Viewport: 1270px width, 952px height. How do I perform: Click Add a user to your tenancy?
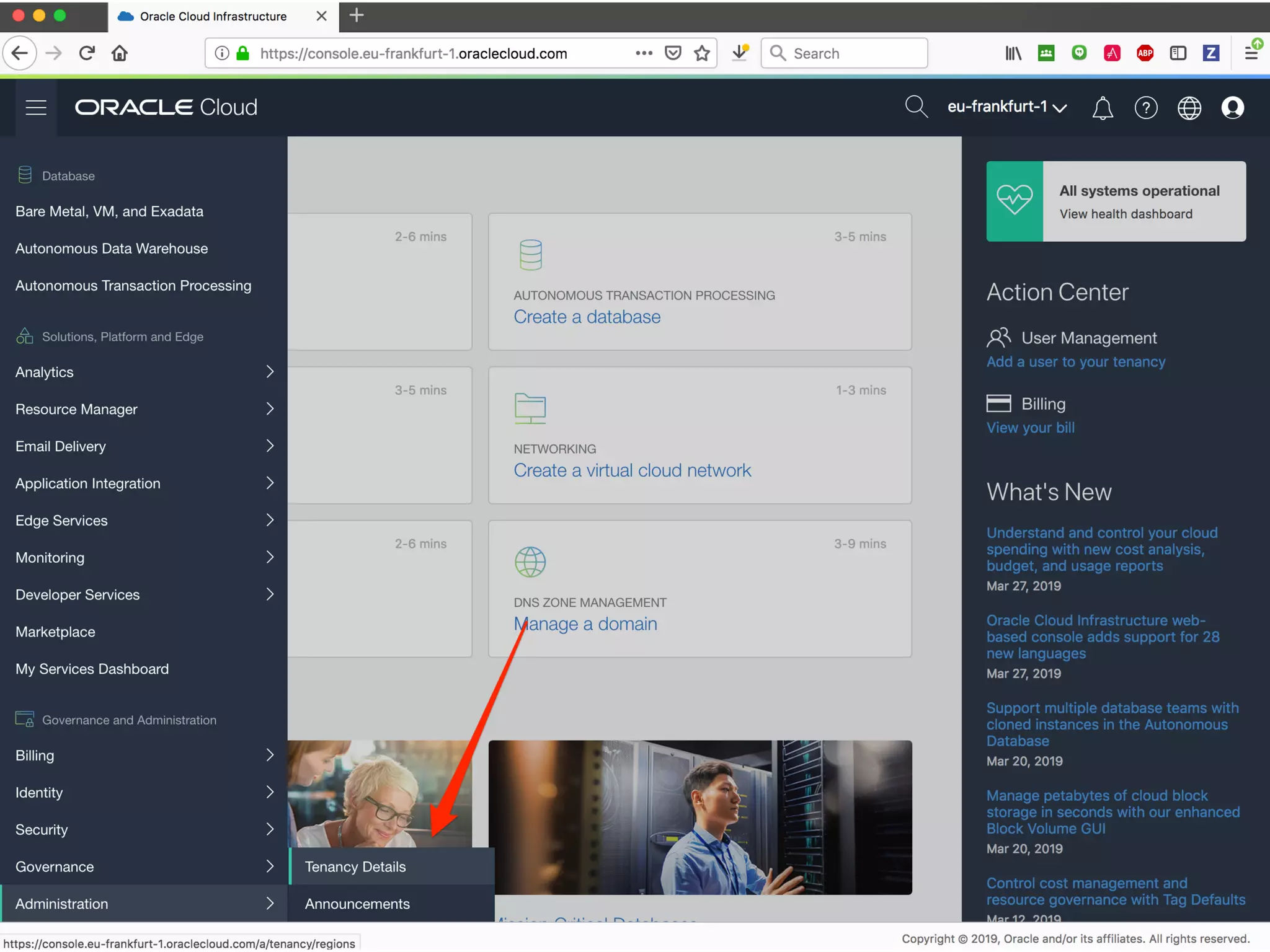(1075, 362)
